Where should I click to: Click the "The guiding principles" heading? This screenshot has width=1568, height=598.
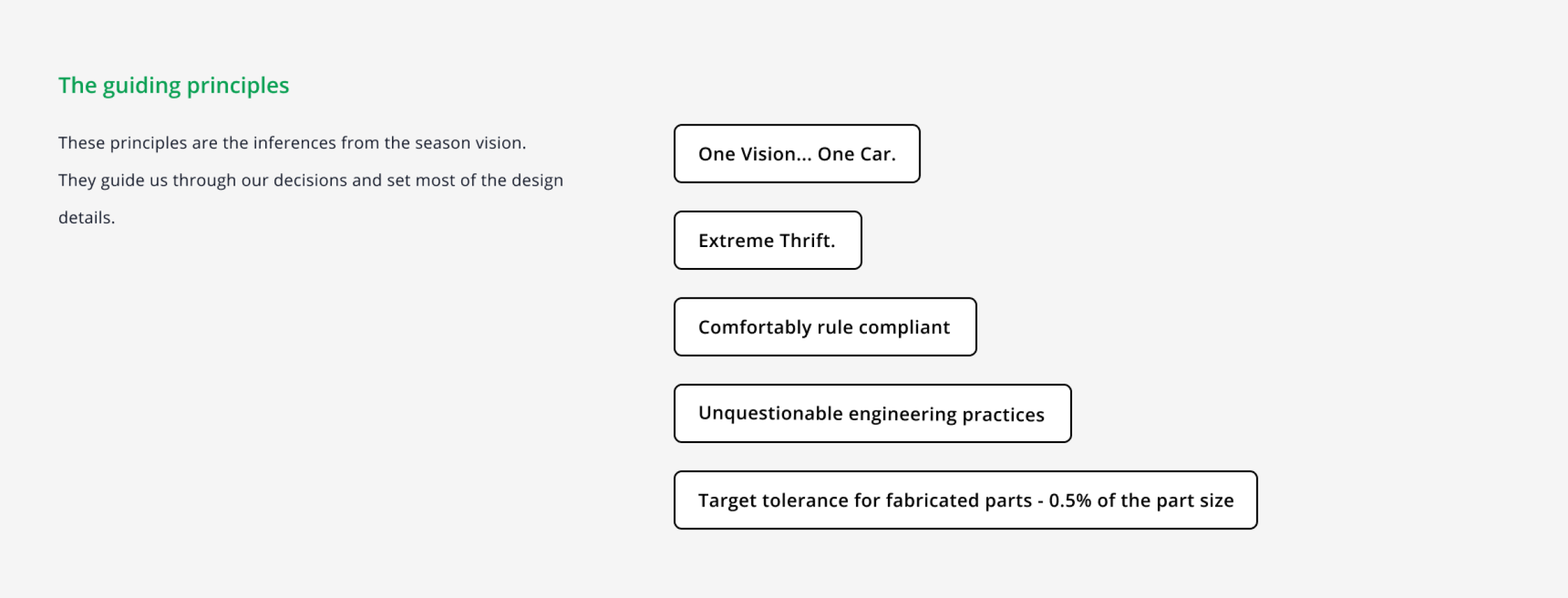[174, 86]
